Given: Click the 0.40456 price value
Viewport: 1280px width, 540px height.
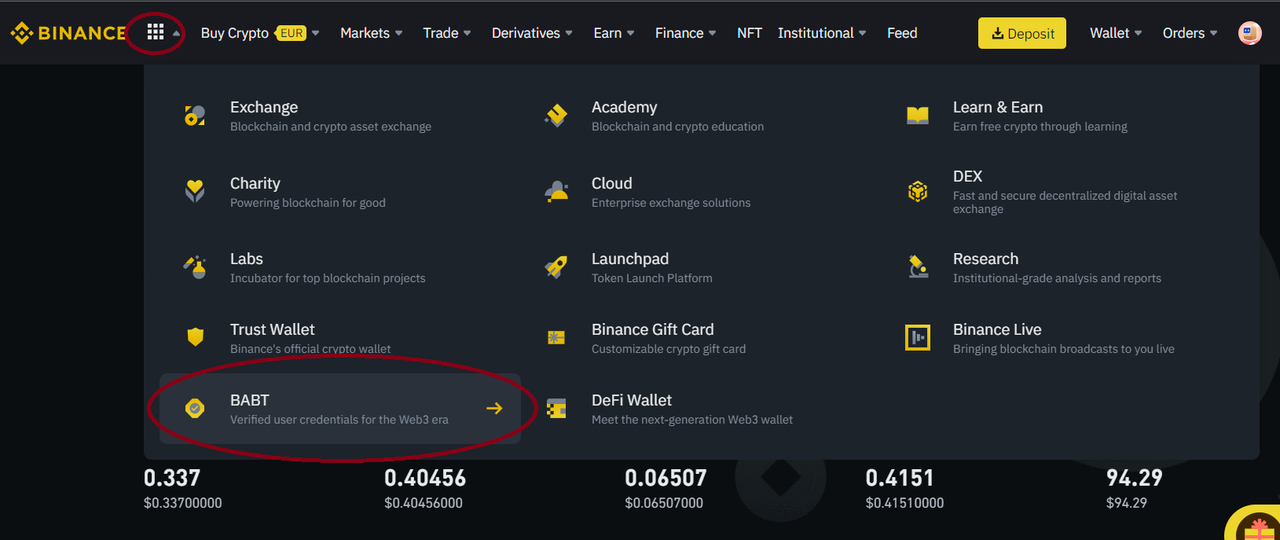Looking at the screenshot, I should point(425,478).
